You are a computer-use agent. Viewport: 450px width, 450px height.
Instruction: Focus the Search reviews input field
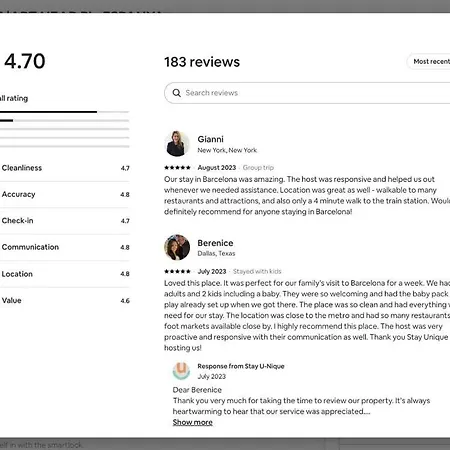[x=307, y=93]
